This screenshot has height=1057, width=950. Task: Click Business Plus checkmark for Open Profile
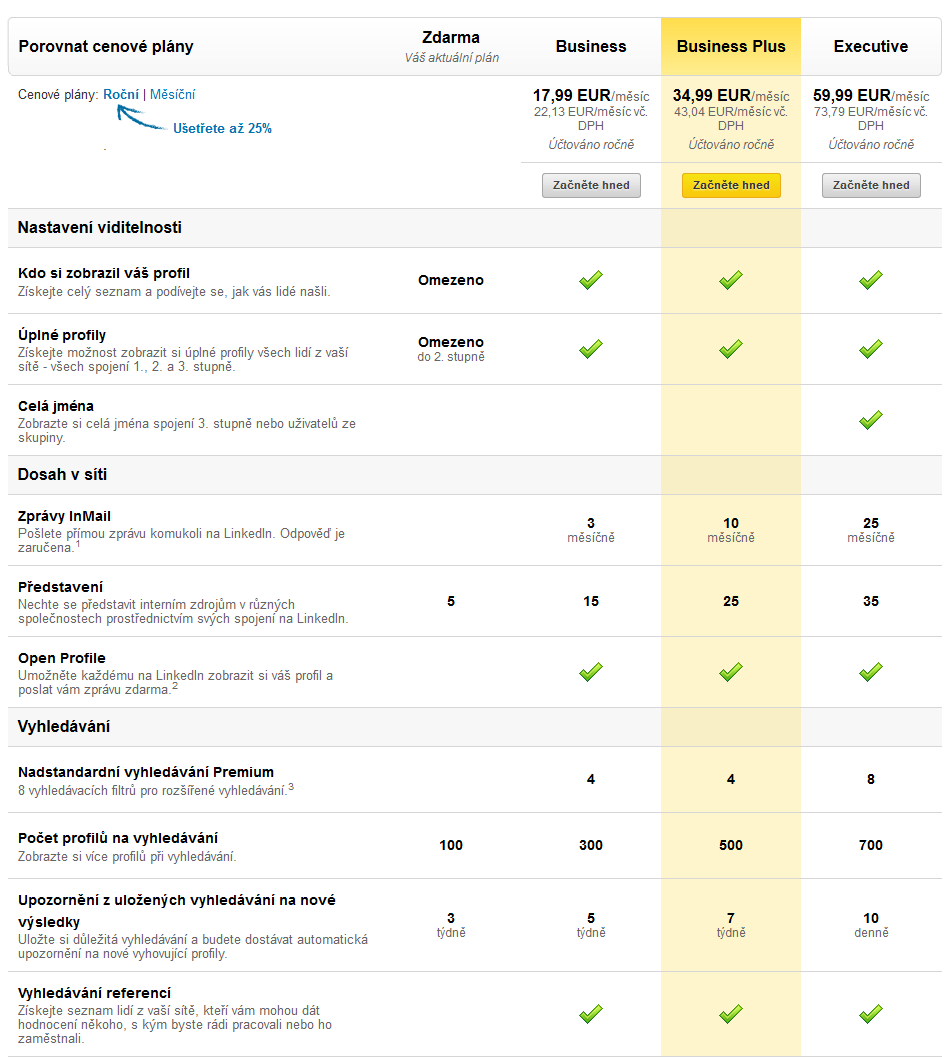[x=731, y=672]
